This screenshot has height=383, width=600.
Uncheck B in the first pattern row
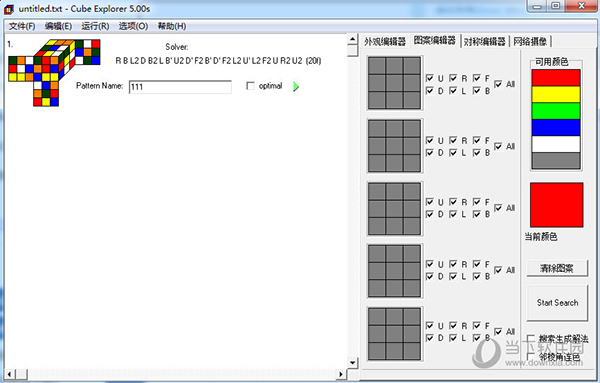click(476, 91)
